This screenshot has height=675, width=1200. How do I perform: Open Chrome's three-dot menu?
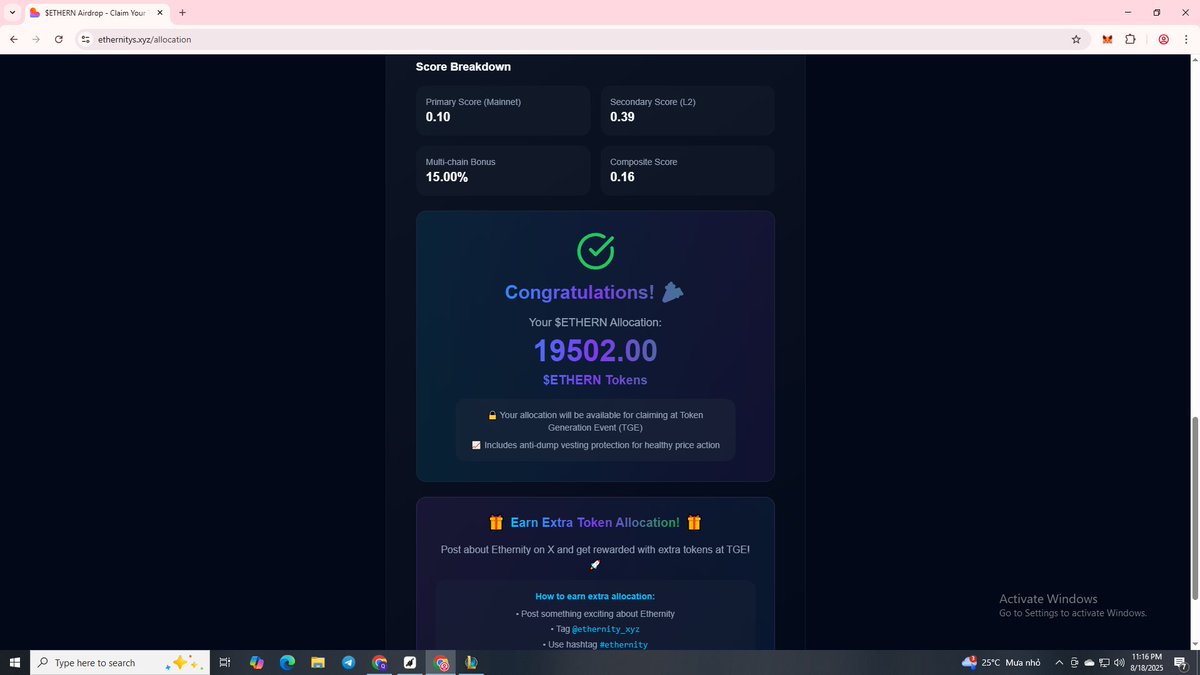coord(1186,39)
